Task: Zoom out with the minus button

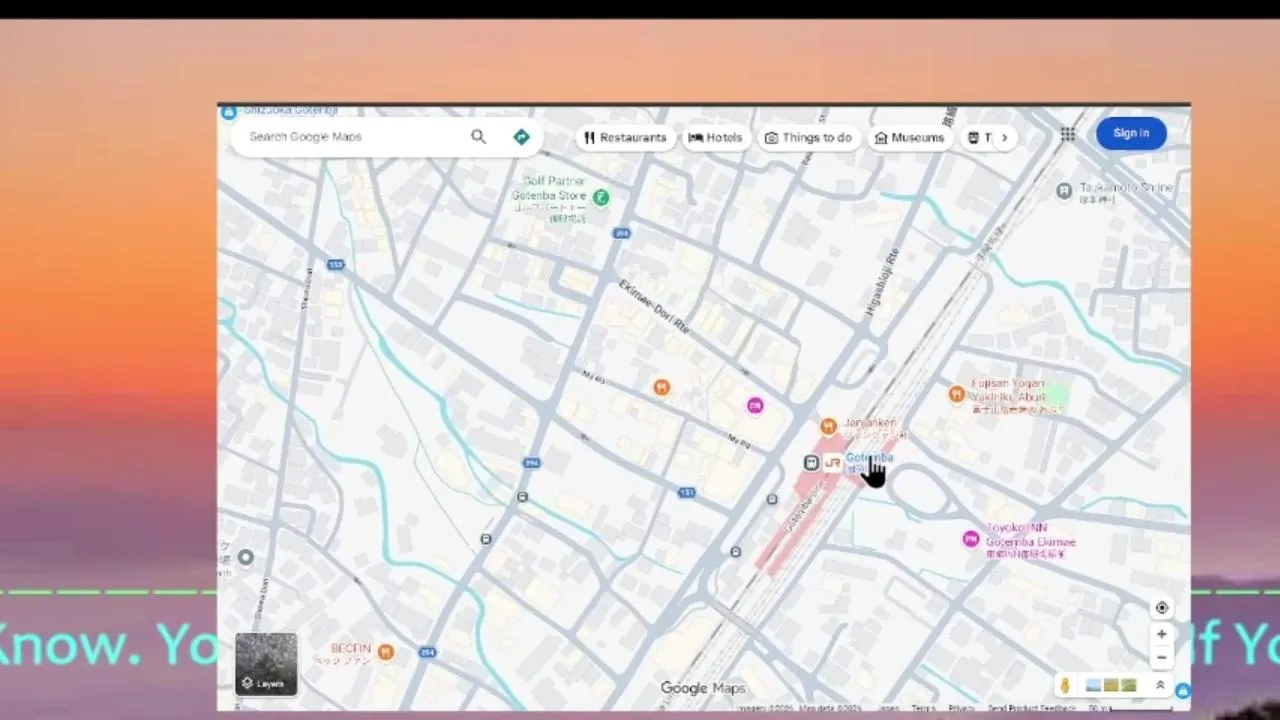Action: (1161, 658)
